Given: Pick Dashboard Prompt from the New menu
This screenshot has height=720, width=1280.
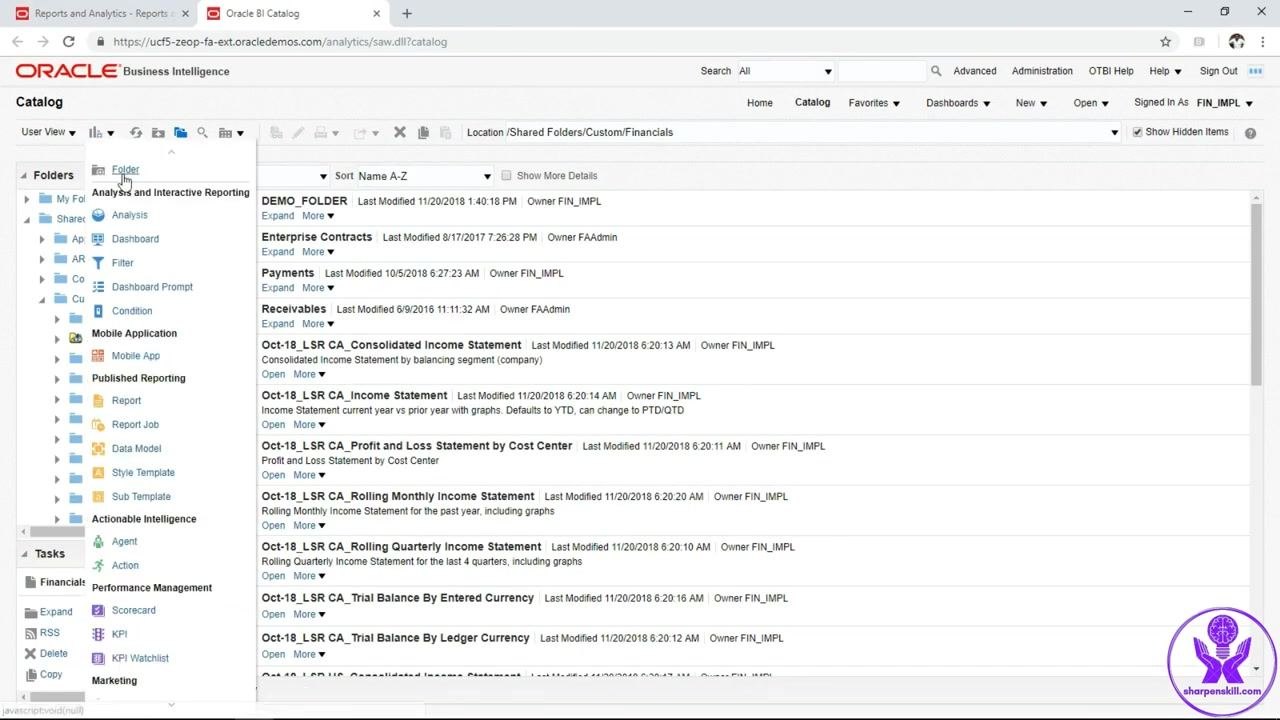Looking at the screenshot, I should (x=152, y=287).
